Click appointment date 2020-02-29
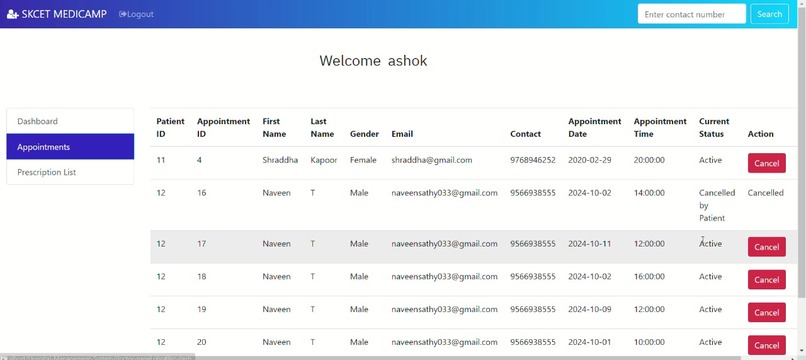Viewport: 806px width, 360px height. tap(590, 160)
